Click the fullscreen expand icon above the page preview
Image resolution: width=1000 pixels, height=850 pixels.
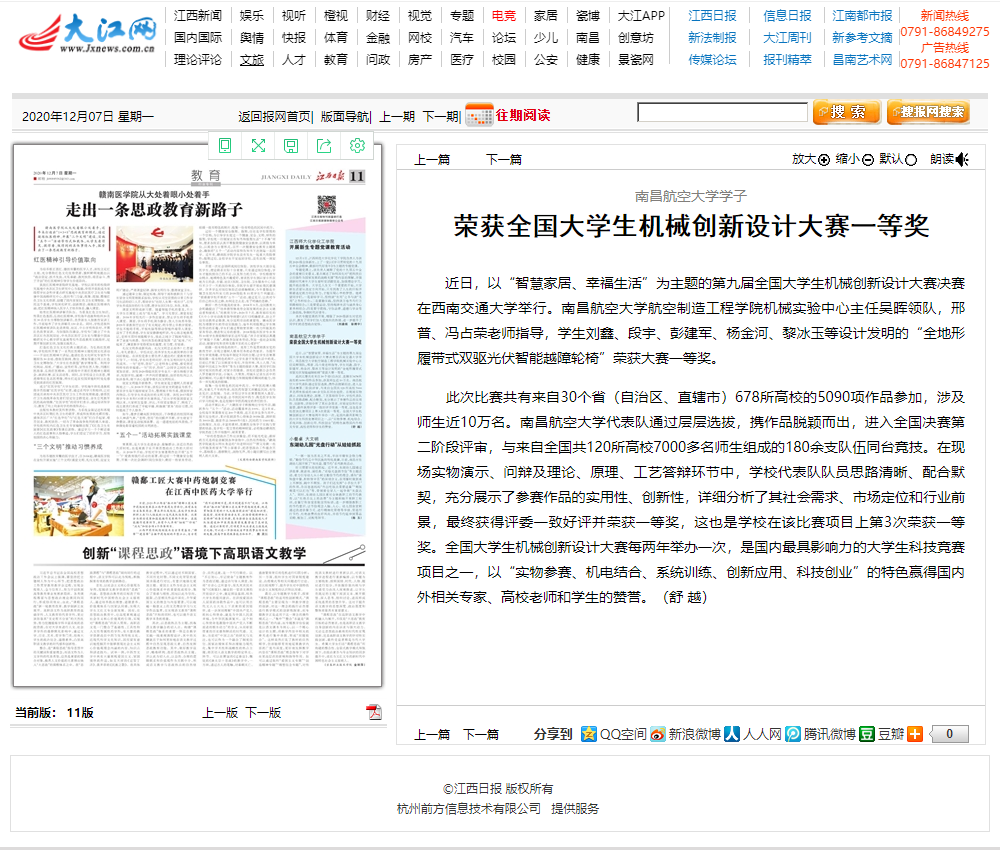click(x=258, y=146)
